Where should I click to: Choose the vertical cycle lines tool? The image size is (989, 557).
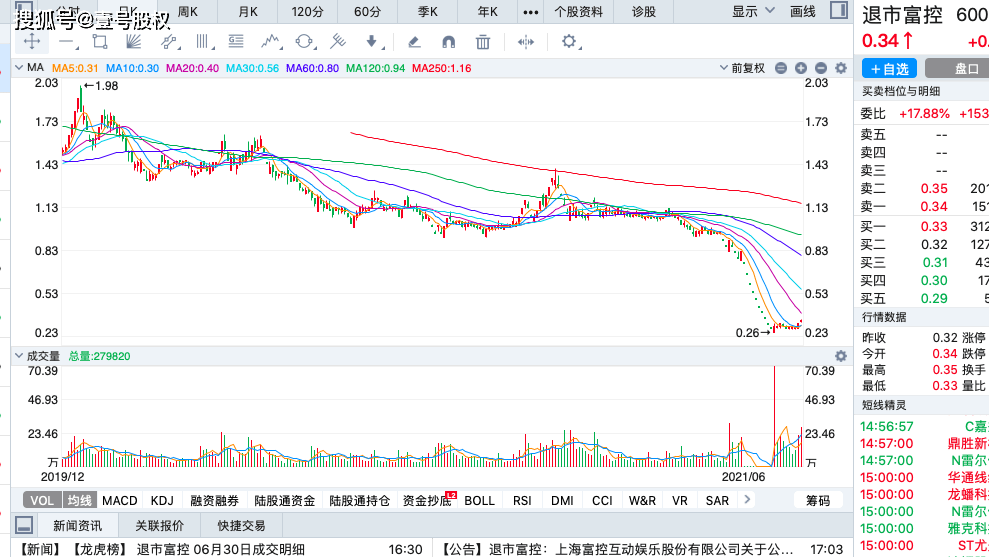point(202,42)
